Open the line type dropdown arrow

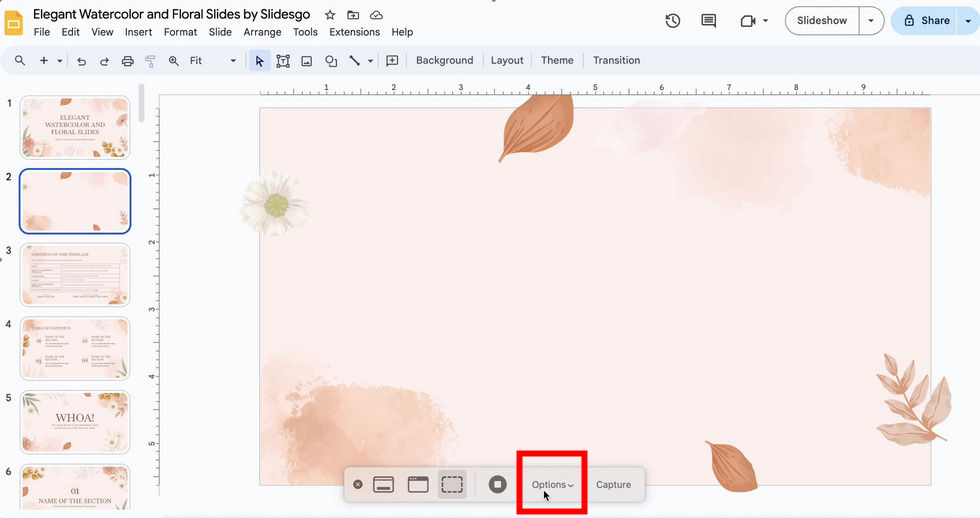point(370,61)
